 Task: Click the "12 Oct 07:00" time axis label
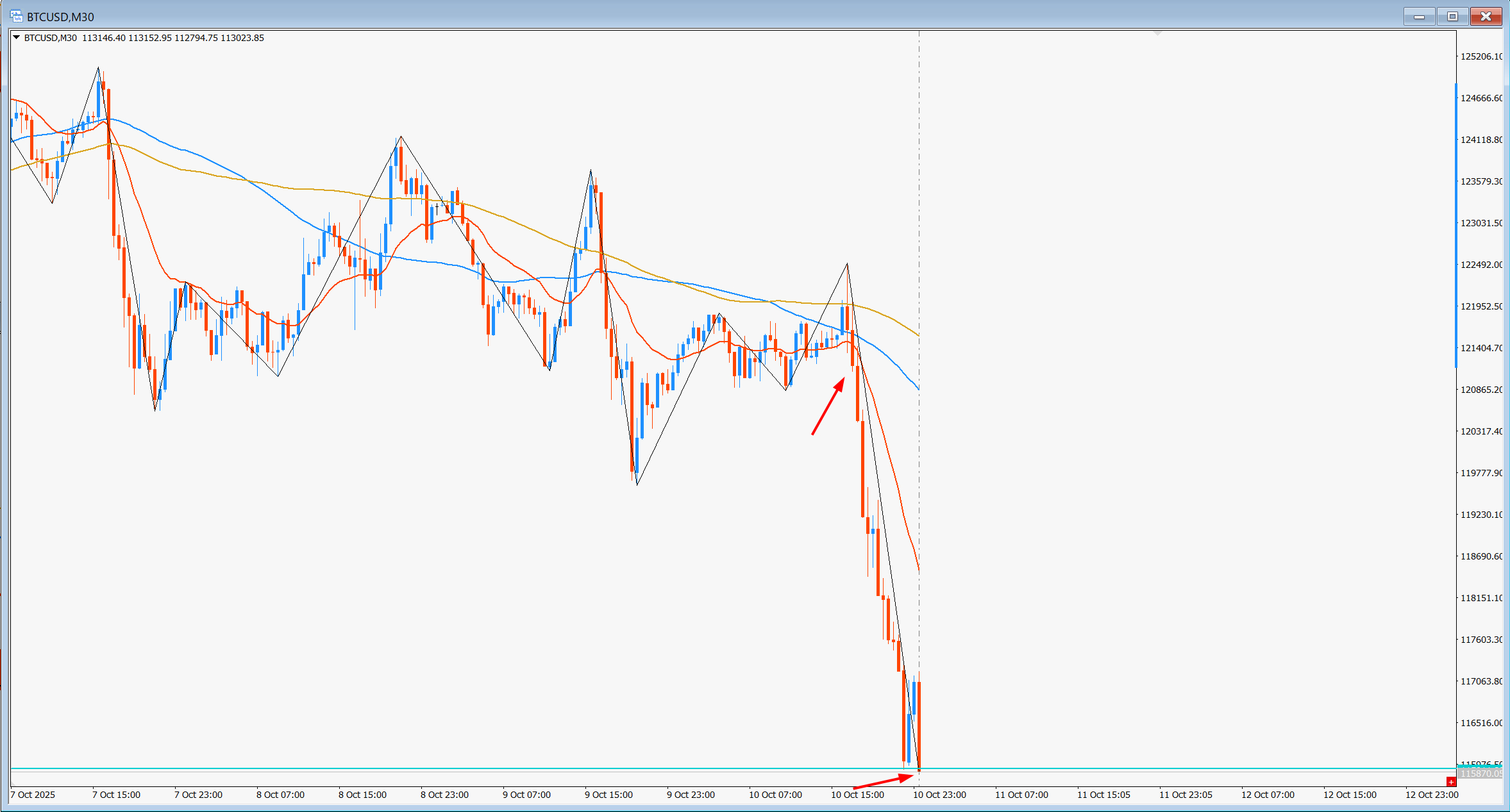click(1268, 795)
